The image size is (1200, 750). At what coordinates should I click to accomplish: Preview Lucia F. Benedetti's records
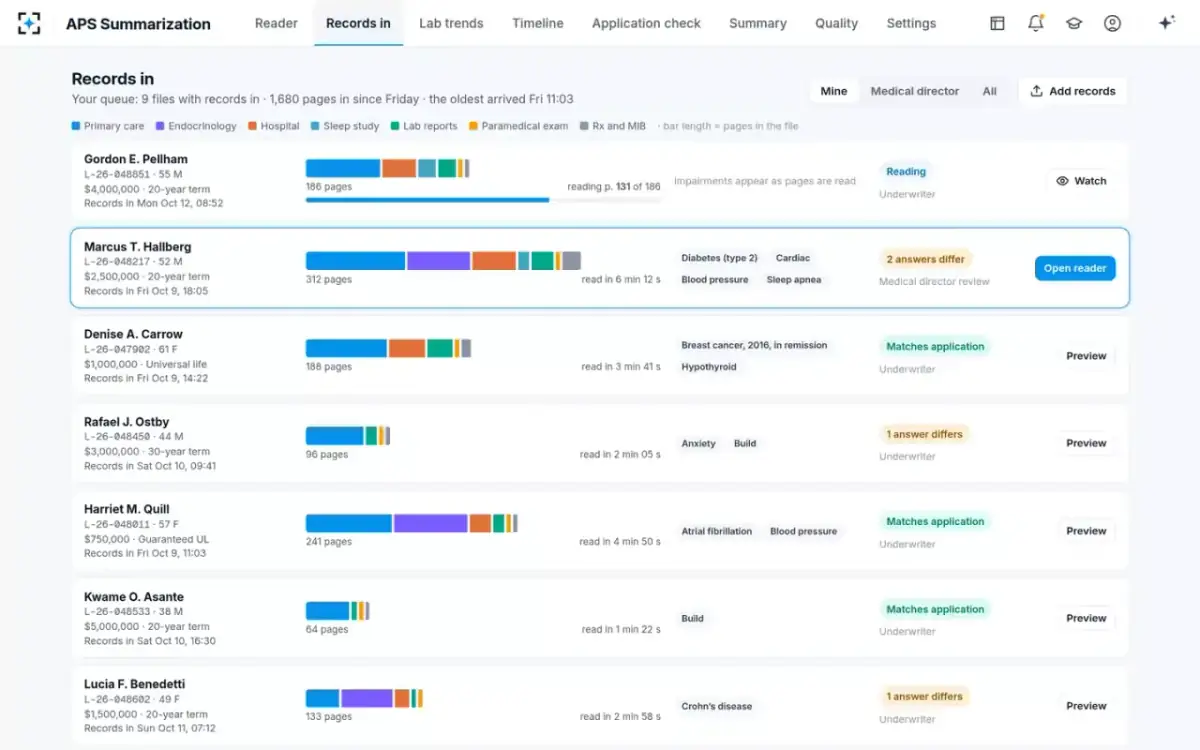(x=1086, y=706)
